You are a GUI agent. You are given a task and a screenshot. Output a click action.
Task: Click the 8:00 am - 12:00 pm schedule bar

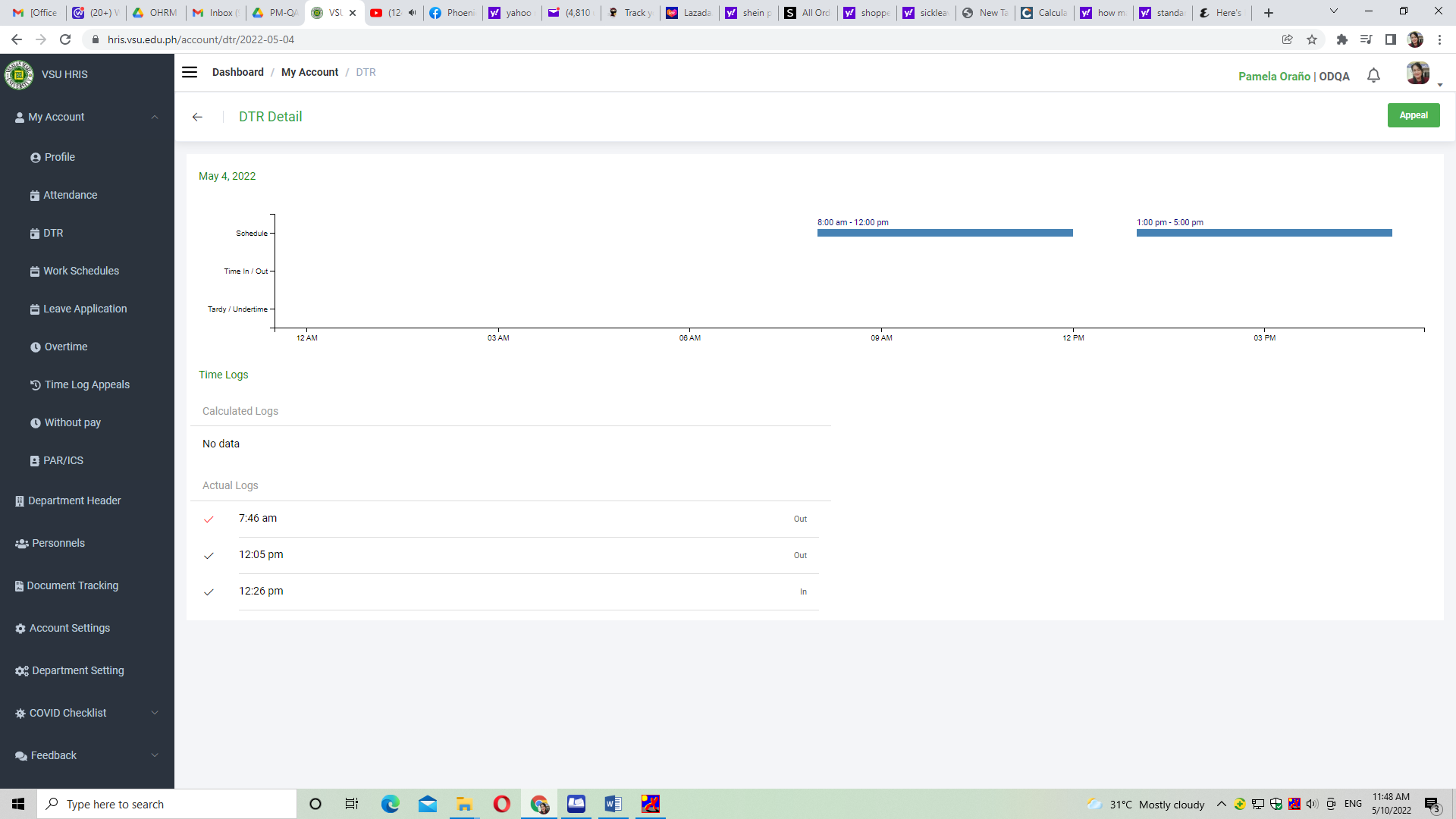coord(944,233)
